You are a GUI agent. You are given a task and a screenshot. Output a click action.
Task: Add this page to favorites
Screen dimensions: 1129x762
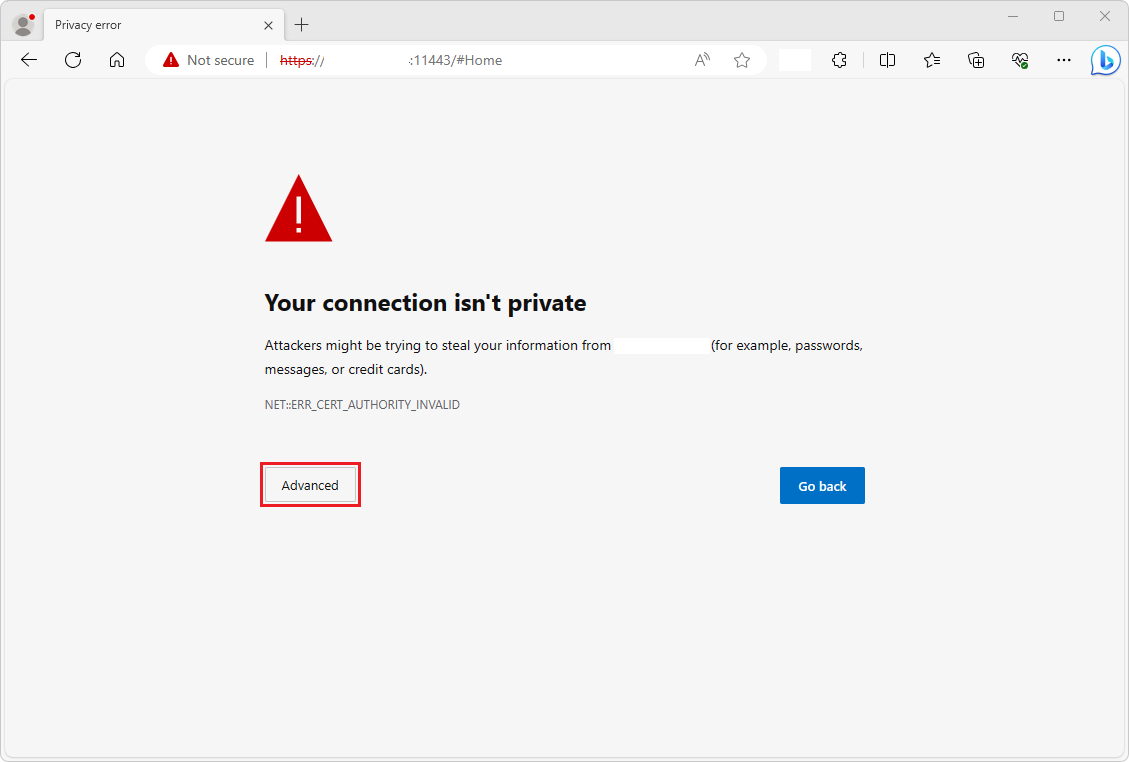[x=742, y=60]
